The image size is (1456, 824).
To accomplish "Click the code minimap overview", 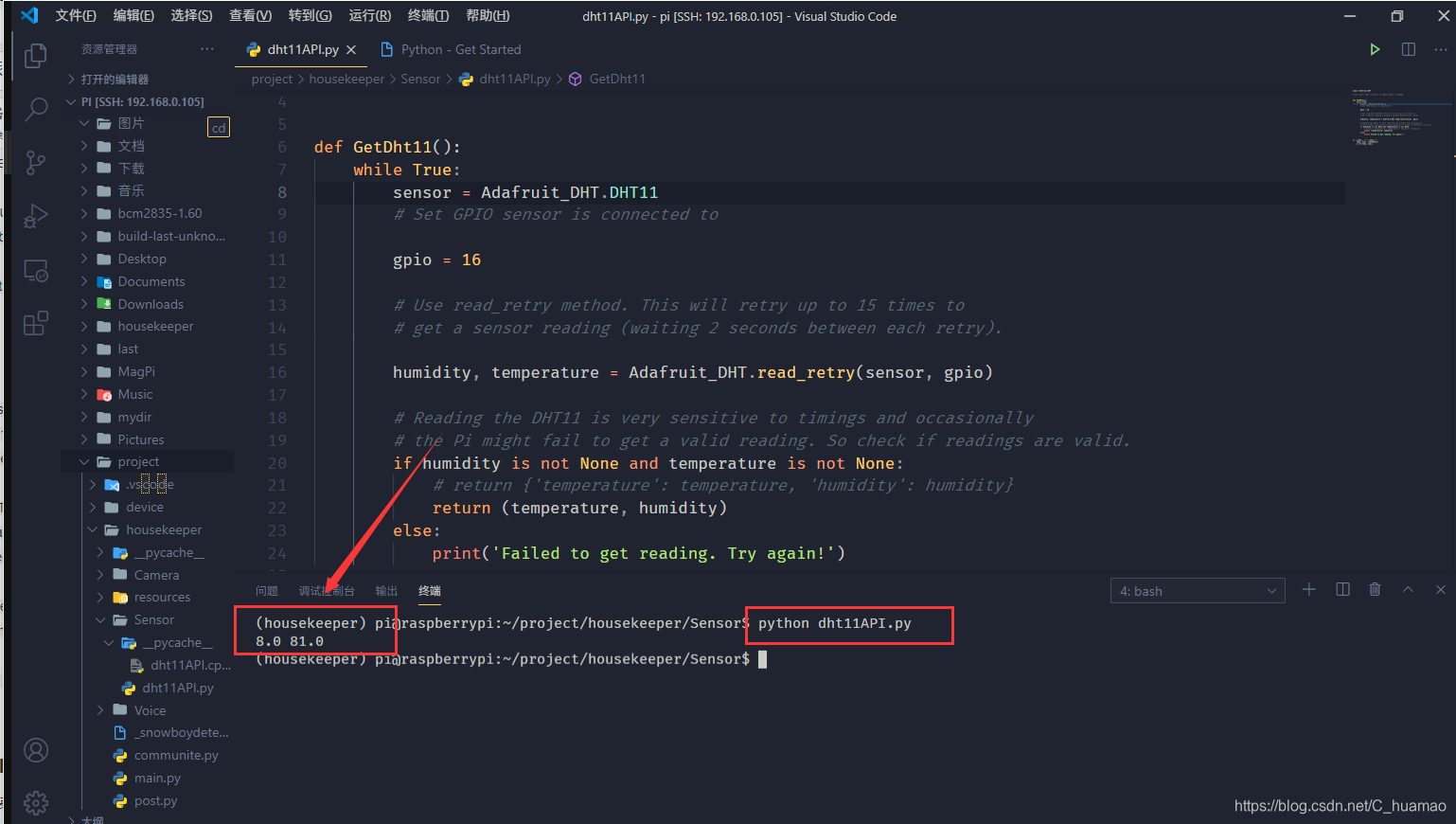I will click(1402, 117).
